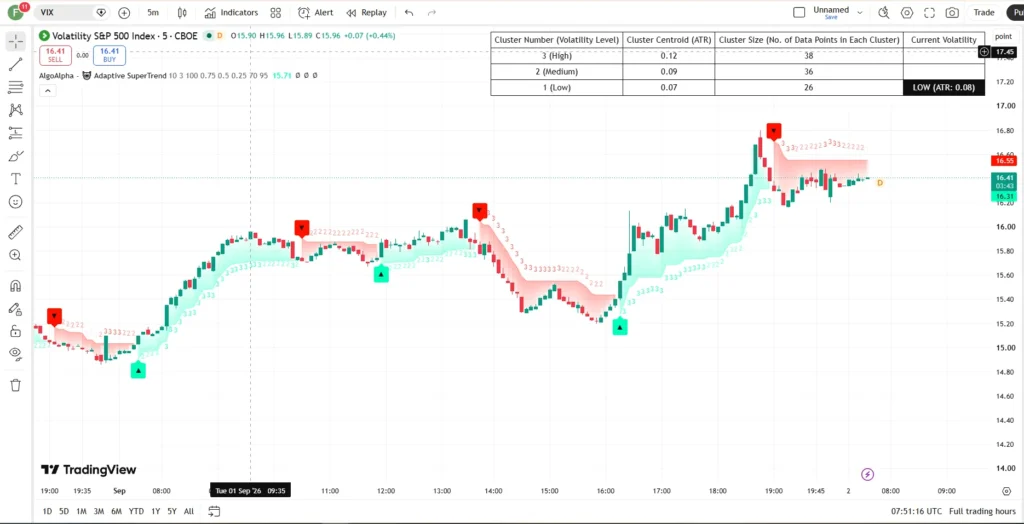Redo the last chart action
This screenshot has width=1024, height=524.
tap(431, 12)
